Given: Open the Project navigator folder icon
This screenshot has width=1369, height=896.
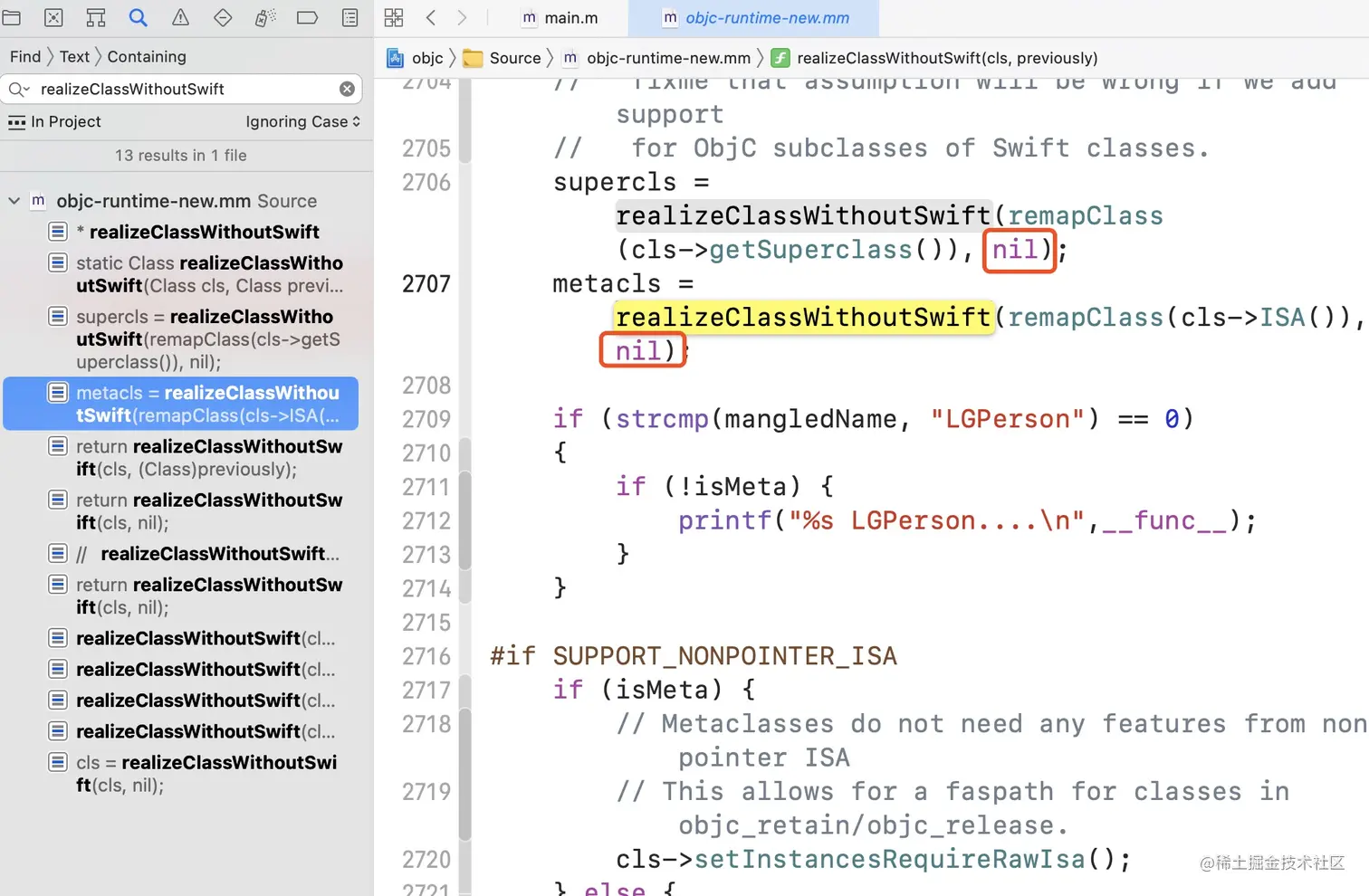Looking at the screenshot, I should point(12,17).
